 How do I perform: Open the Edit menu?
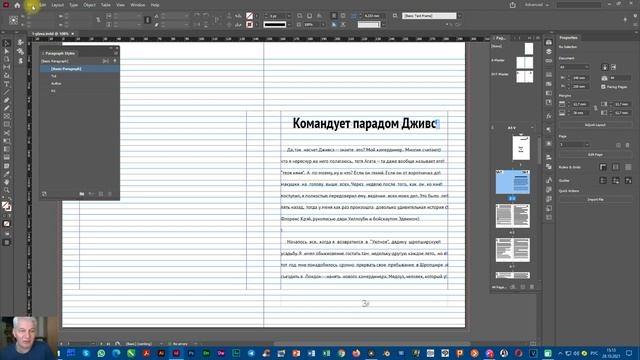pos(42,5)
